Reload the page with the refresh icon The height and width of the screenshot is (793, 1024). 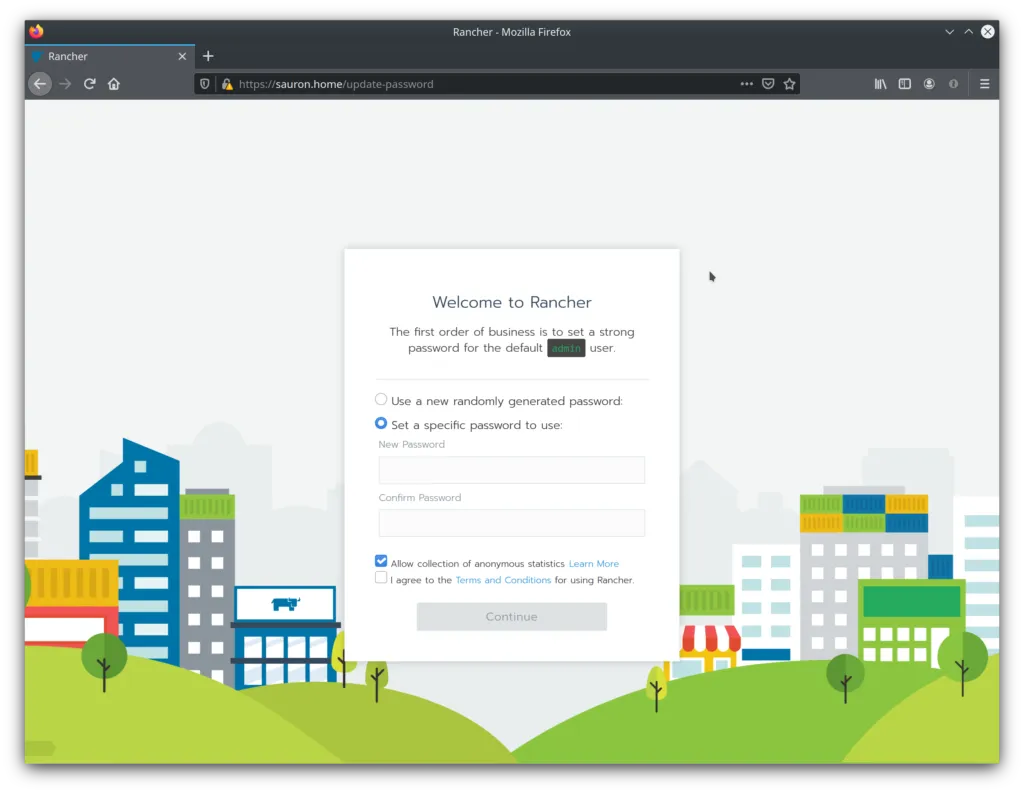[x=89, y=84]
